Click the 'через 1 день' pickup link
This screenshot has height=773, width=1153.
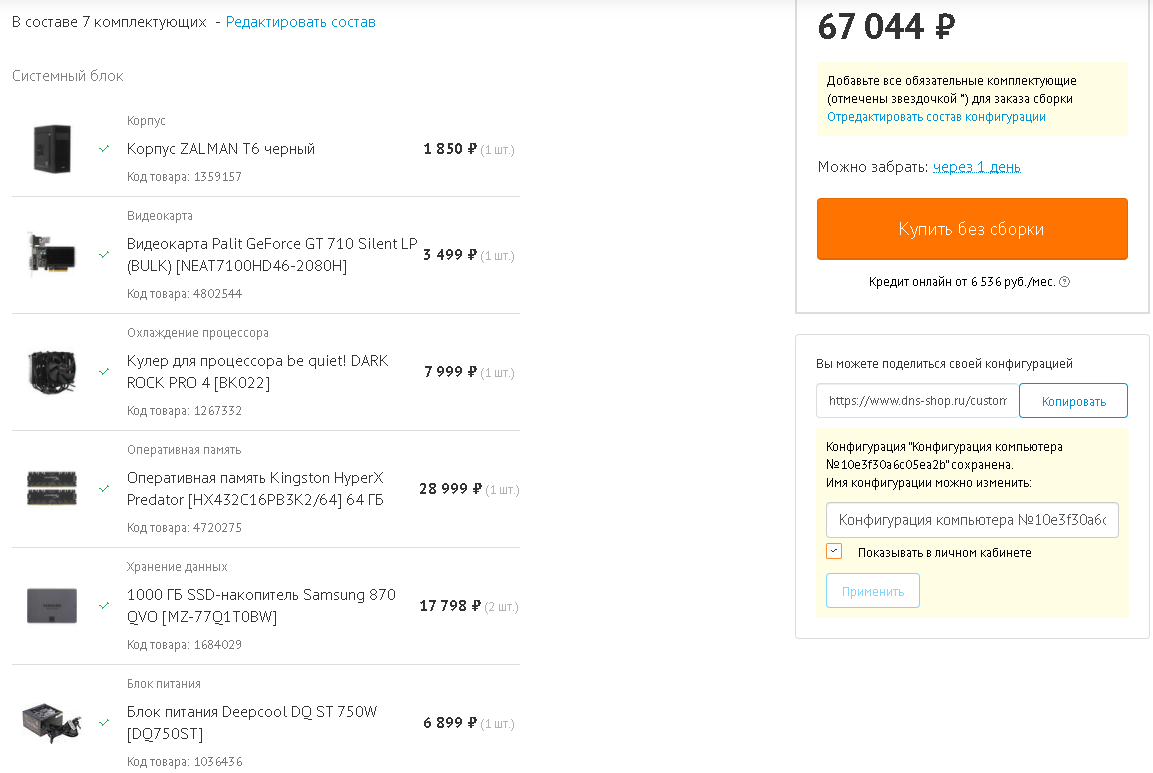(976, 167)
